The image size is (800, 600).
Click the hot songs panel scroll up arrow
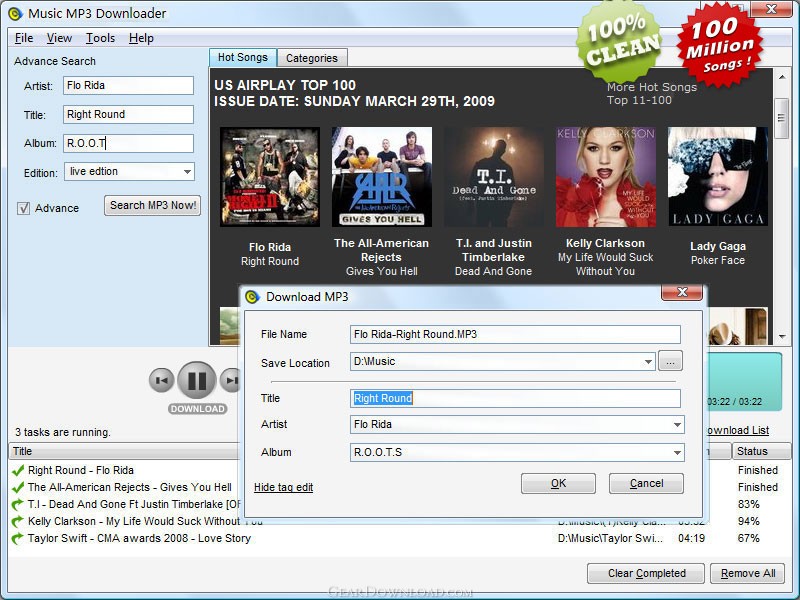(x=782, y=77)
